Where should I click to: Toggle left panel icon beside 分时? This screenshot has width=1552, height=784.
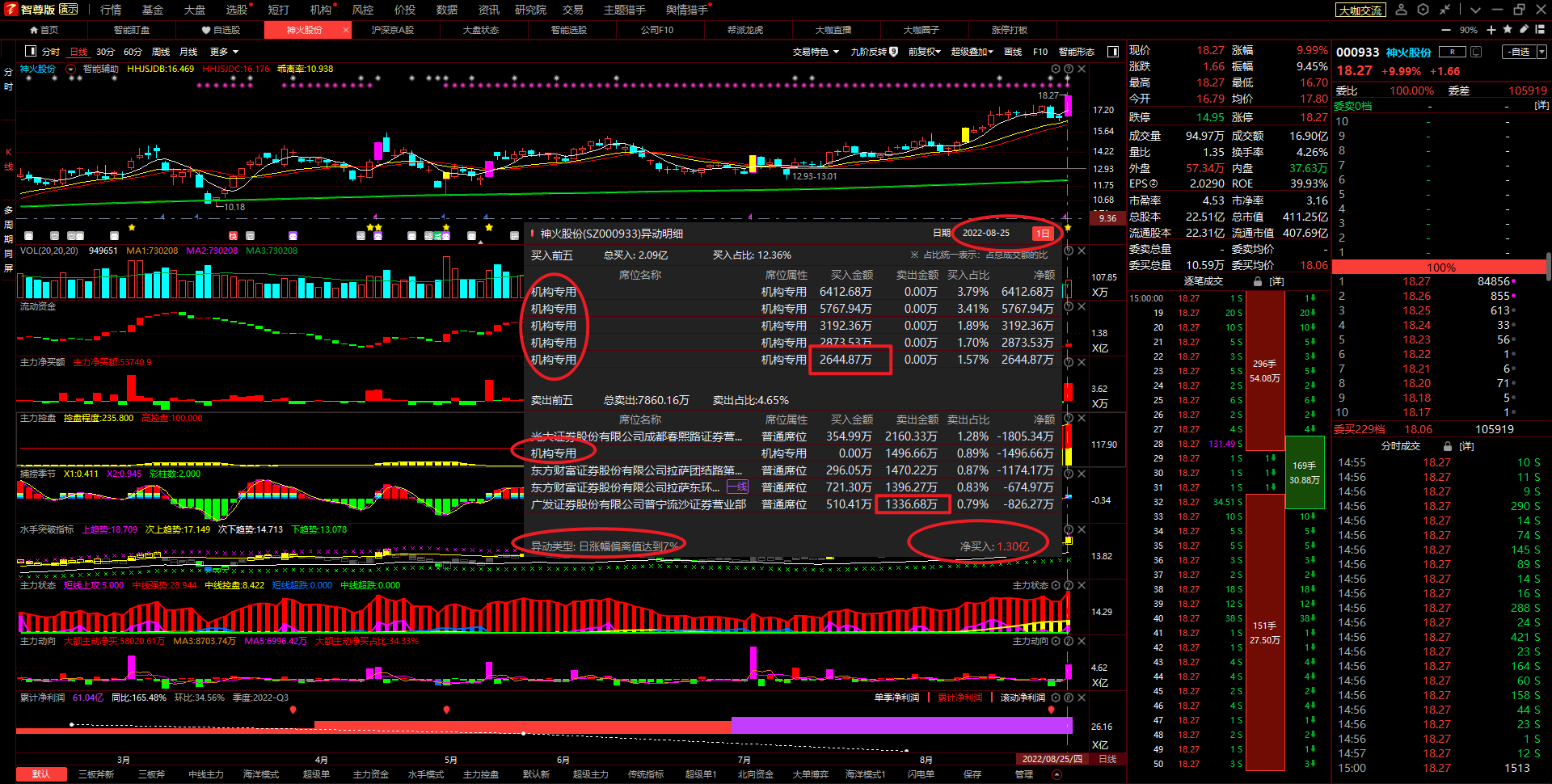point(31,51)
